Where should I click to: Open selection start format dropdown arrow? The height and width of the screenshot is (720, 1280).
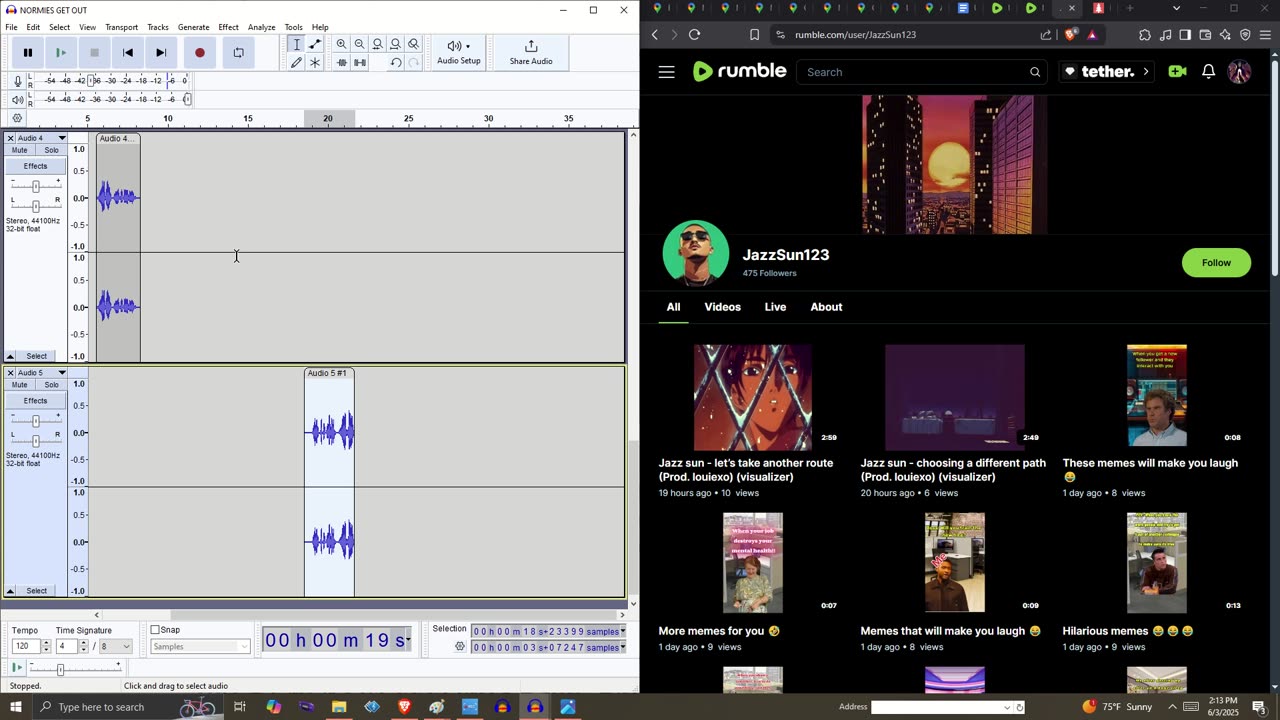[623, 631]
